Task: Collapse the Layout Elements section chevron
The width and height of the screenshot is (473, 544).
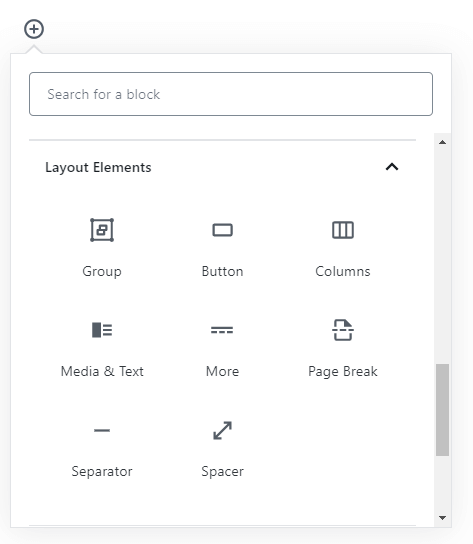Action: tap(392, 167)
